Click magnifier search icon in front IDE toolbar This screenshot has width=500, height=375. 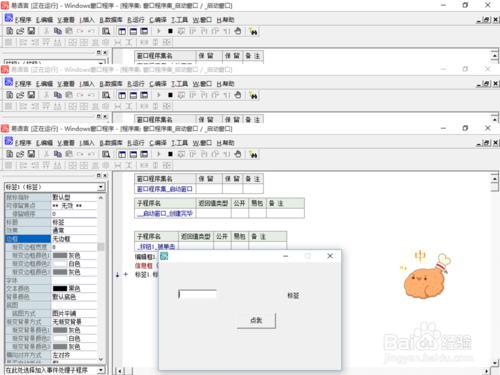[106, 154]
